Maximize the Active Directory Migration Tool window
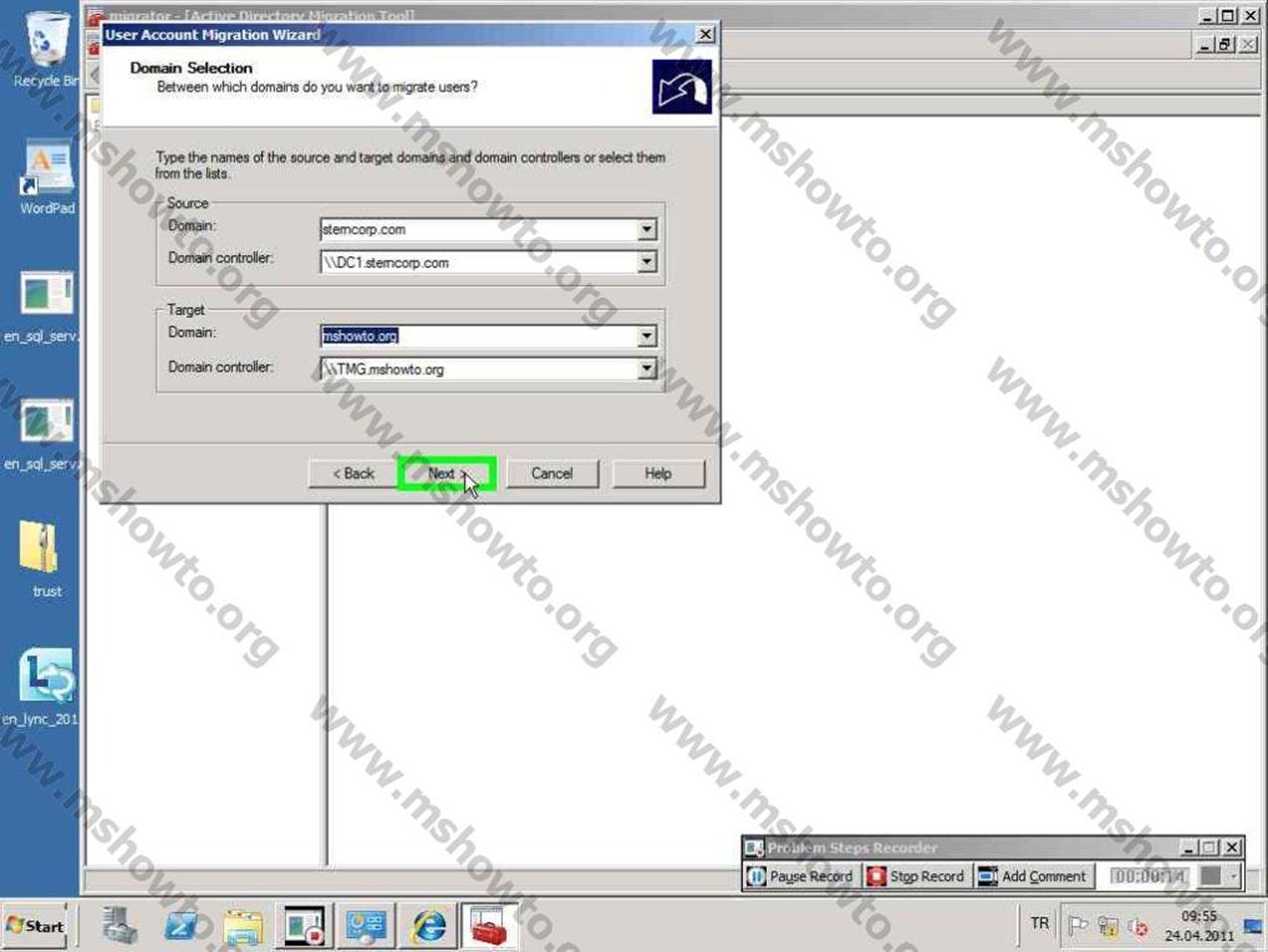Image resolution: width=1268 pixels, height=952 pixels. [x=1228, y=16]
